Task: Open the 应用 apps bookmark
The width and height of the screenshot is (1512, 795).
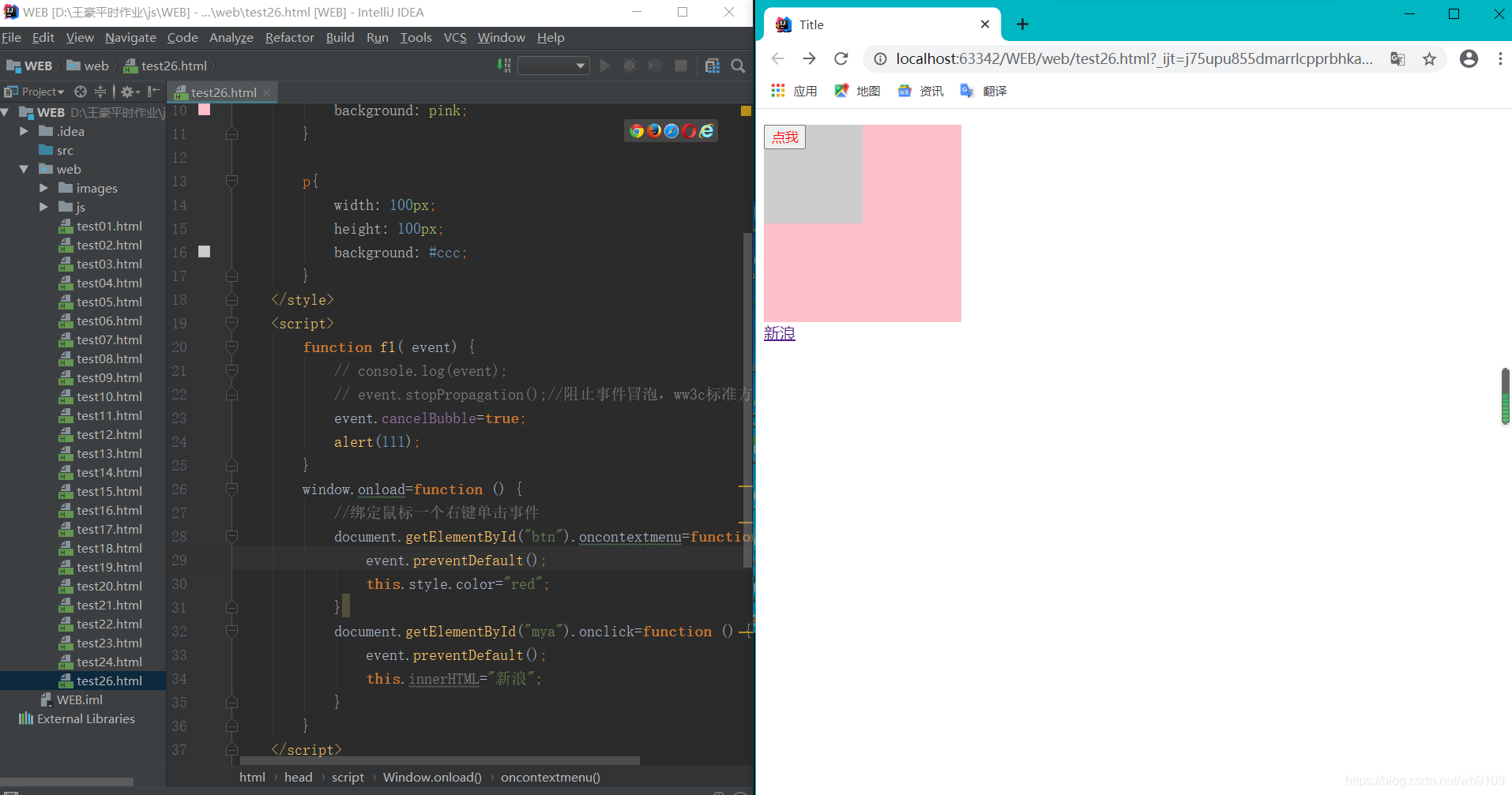Action: tap(794, 91)
